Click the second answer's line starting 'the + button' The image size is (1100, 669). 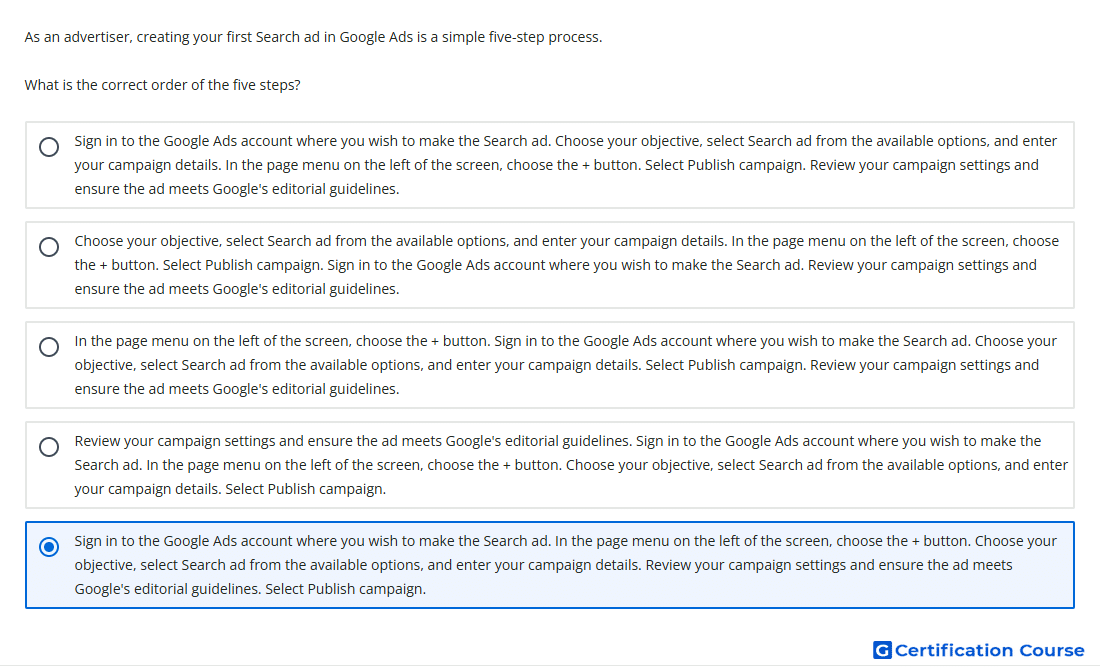[556, 265]
